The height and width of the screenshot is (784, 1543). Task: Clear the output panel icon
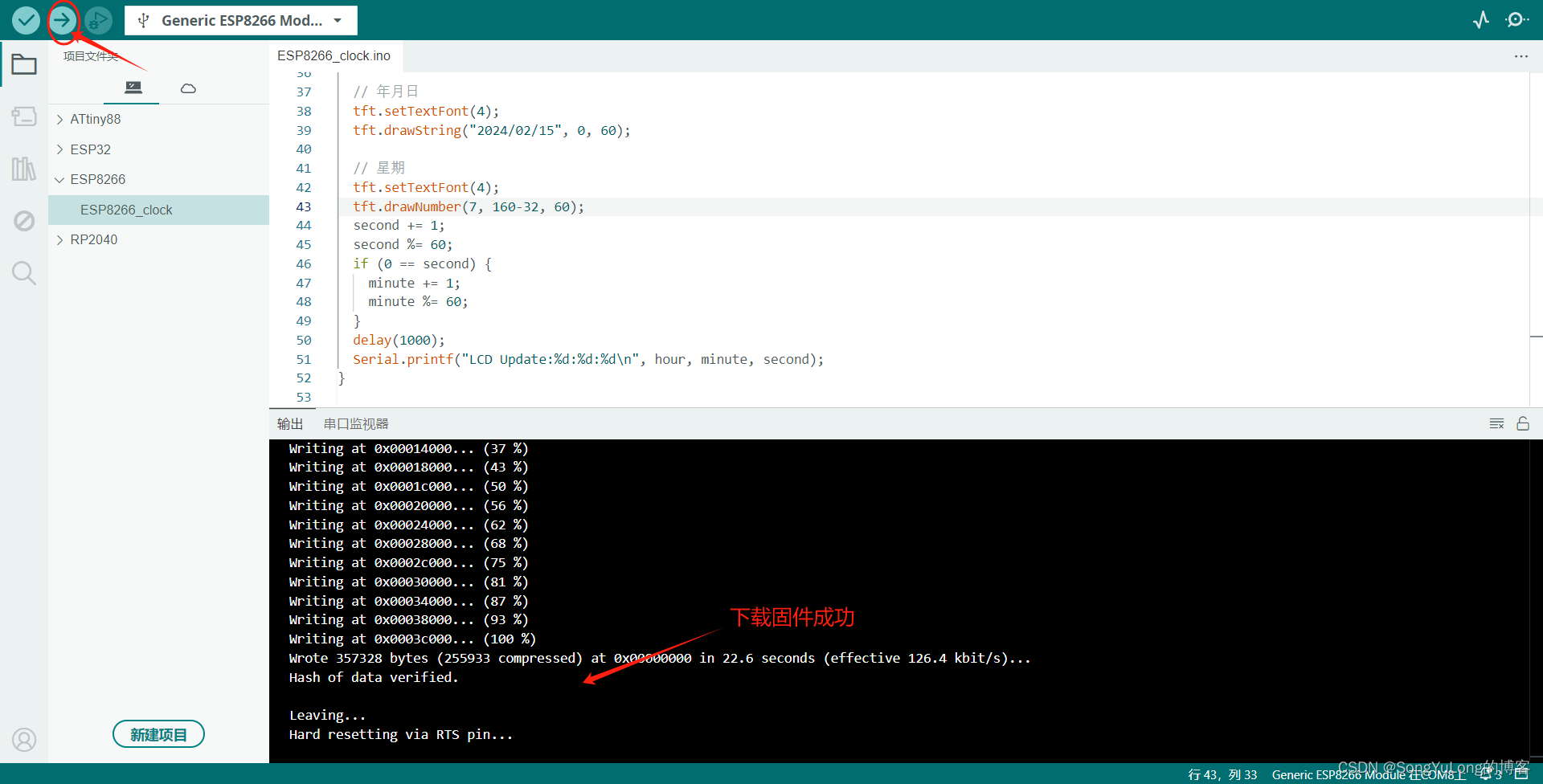click(x=1496, y=423)
